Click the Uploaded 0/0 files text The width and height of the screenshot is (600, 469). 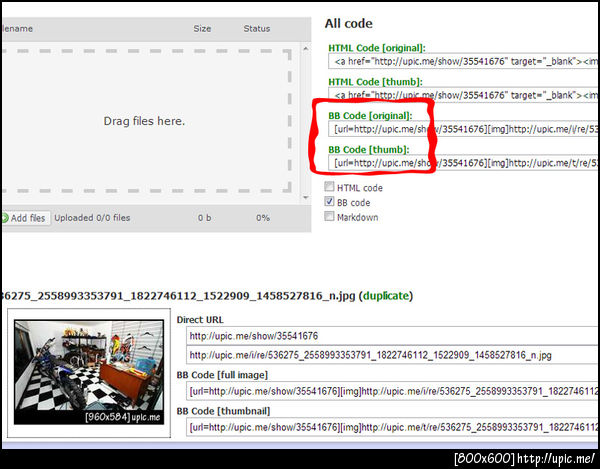(x=92, y=218)
